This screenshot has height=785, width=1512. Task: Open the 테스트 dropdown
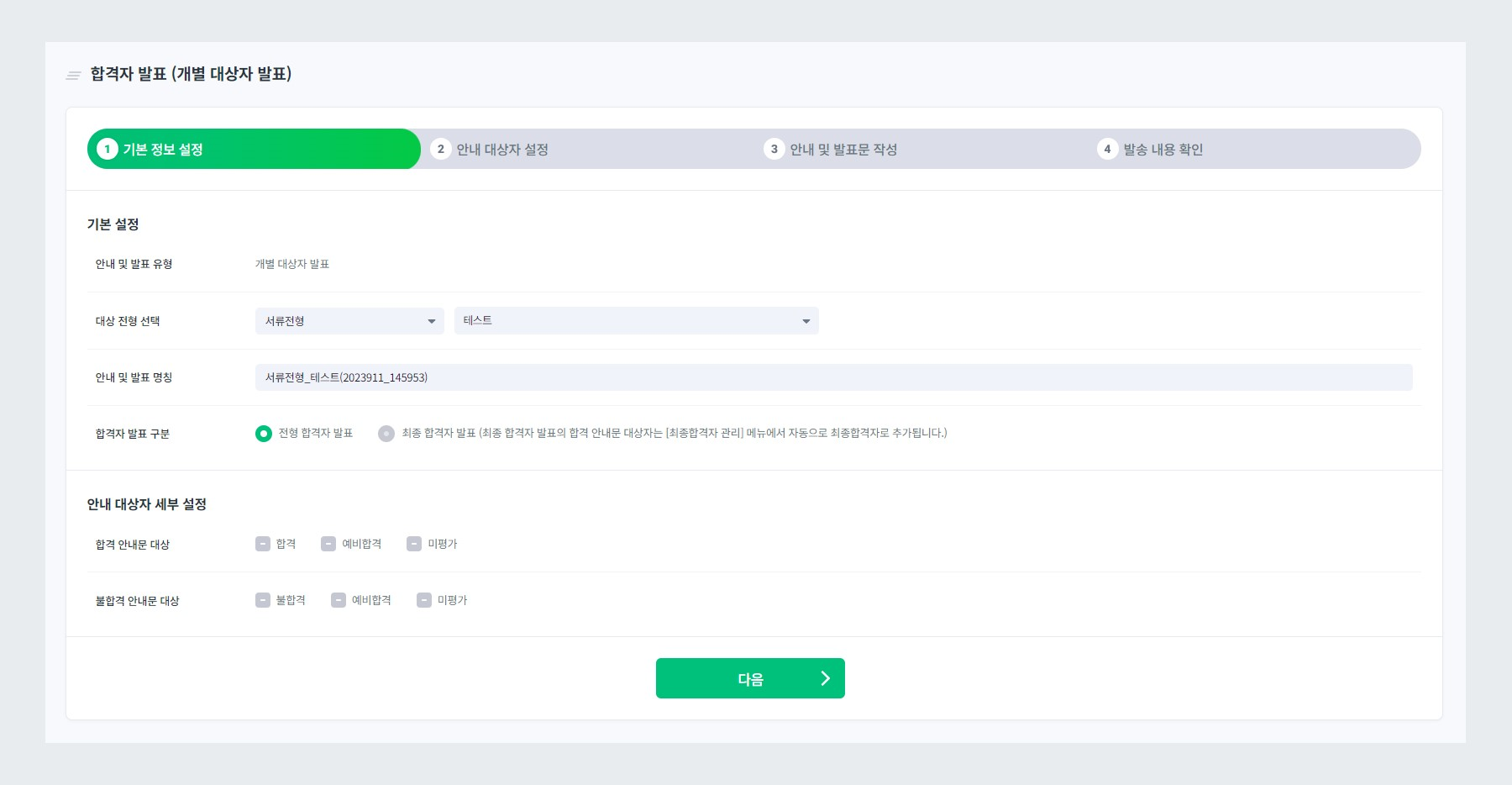(x=636, y=321)
